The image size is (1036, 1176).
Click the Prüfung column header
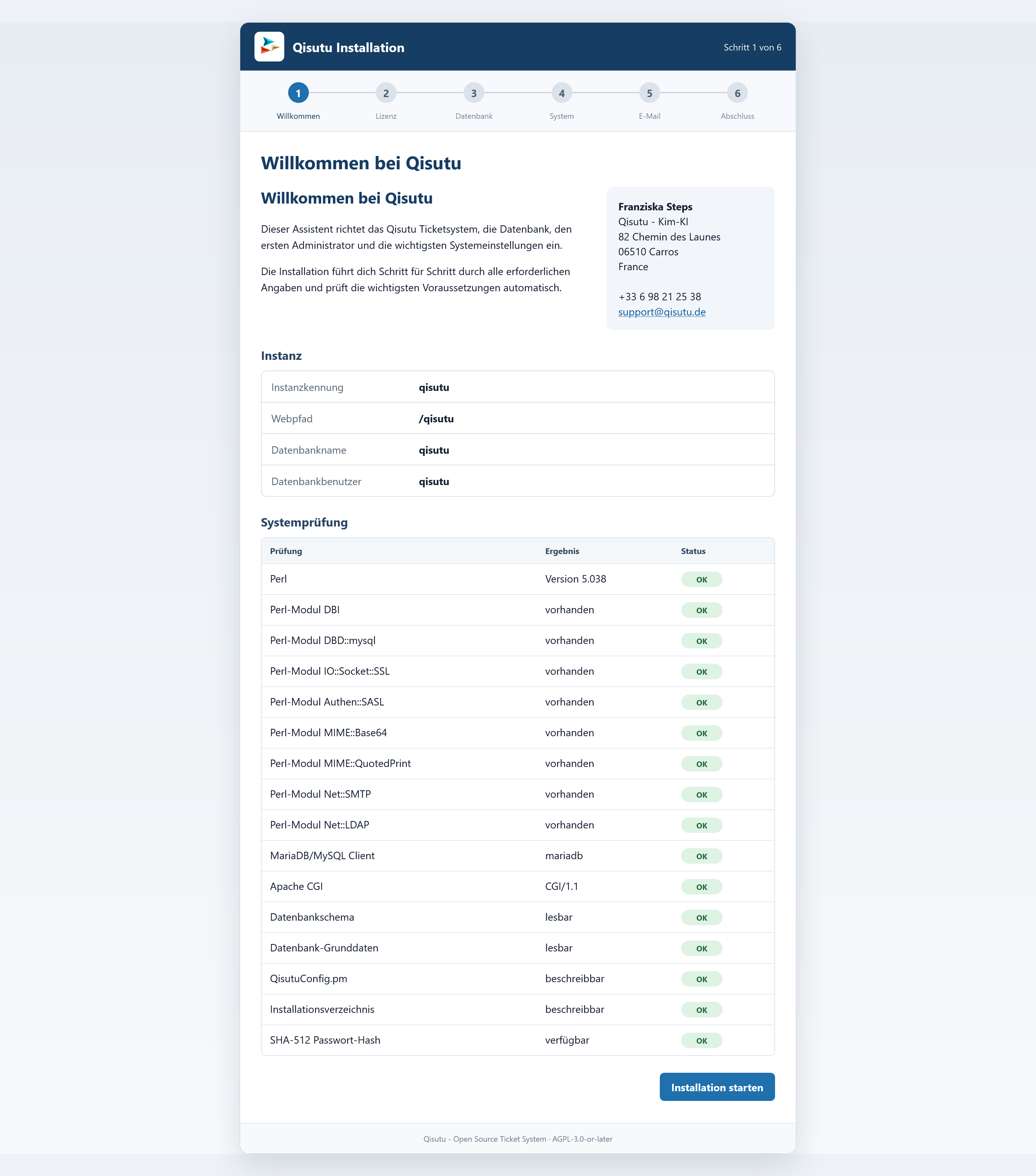286,551
